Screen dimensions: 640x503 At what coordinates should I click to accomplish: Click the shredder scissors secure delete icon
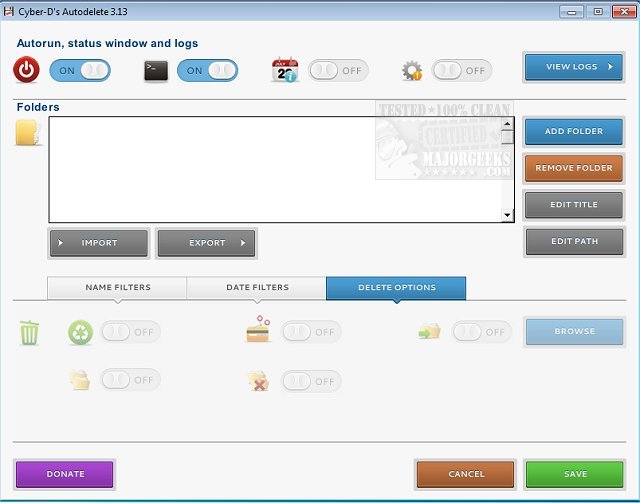pos(258,329)
